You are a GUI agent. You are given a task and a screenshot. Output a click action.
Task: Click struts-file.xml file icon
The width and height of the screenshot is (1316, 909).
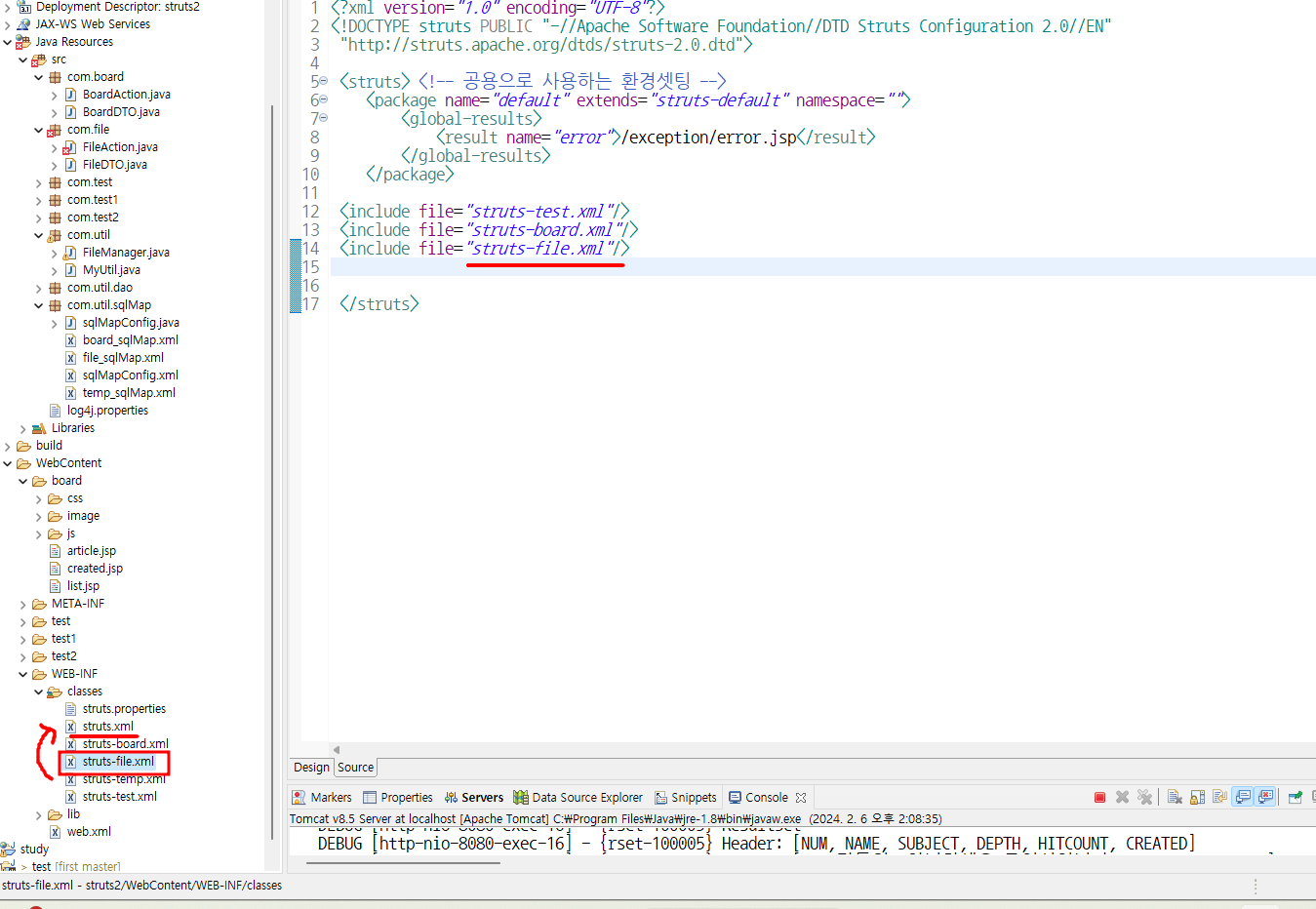coord(70,762)
